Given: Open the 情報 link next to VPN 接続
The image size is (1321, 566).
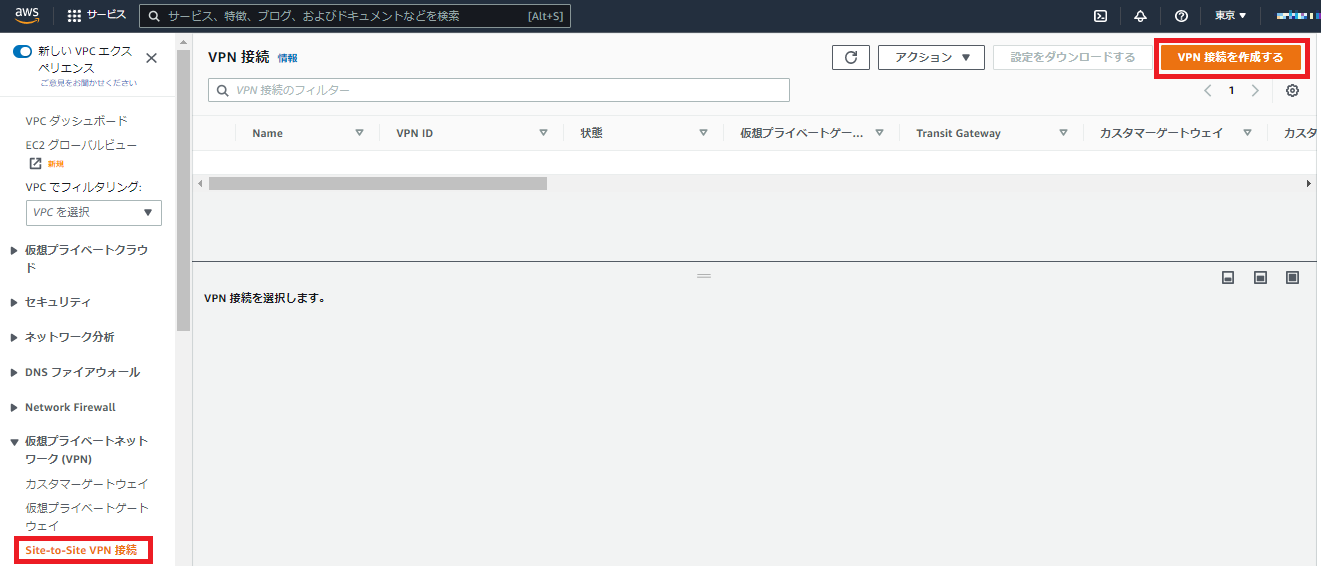Looking at the screenshot, I should pos(287,59).
